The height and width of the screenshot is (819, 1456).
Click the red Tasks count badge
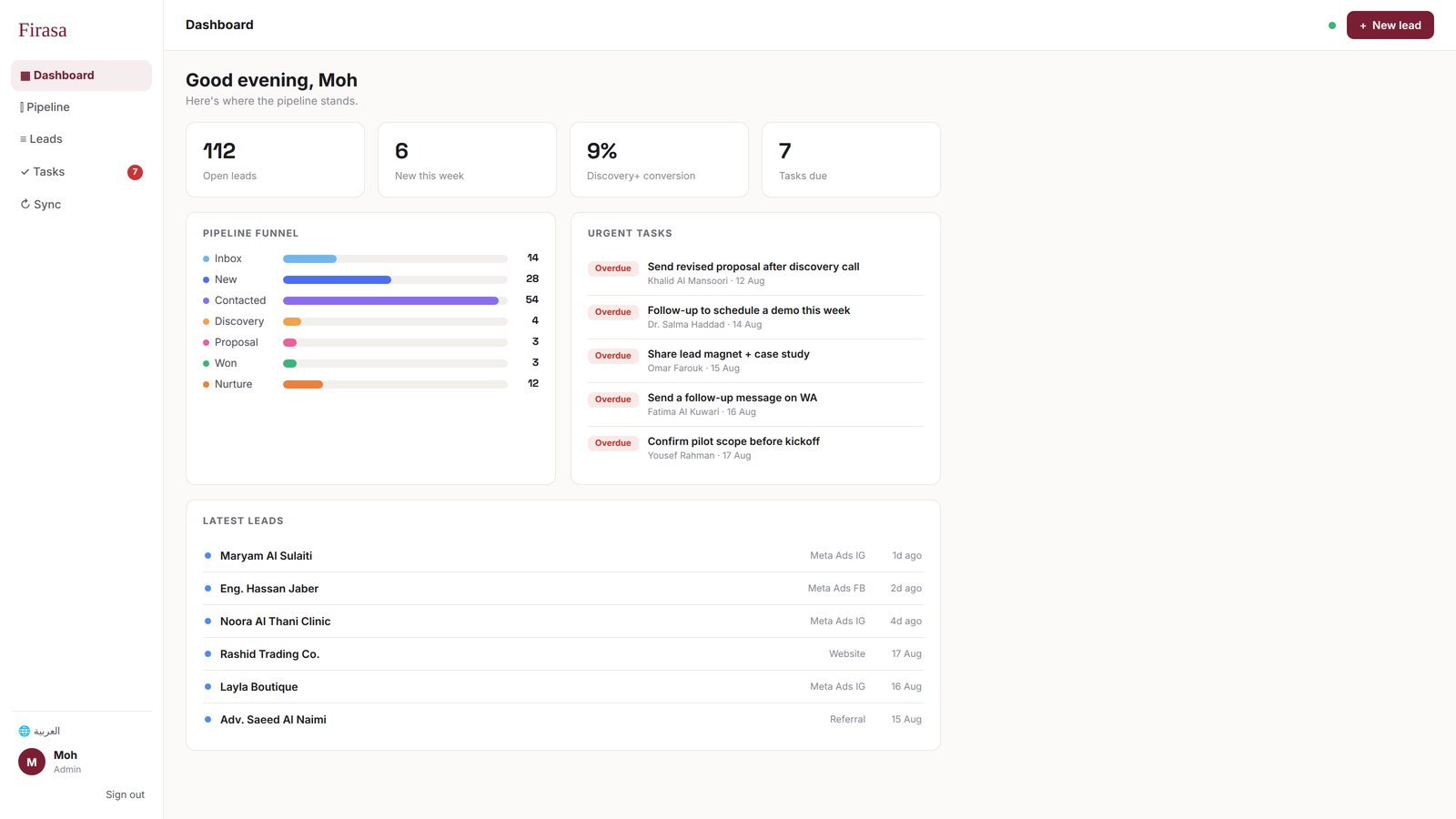tap(135, 172)
